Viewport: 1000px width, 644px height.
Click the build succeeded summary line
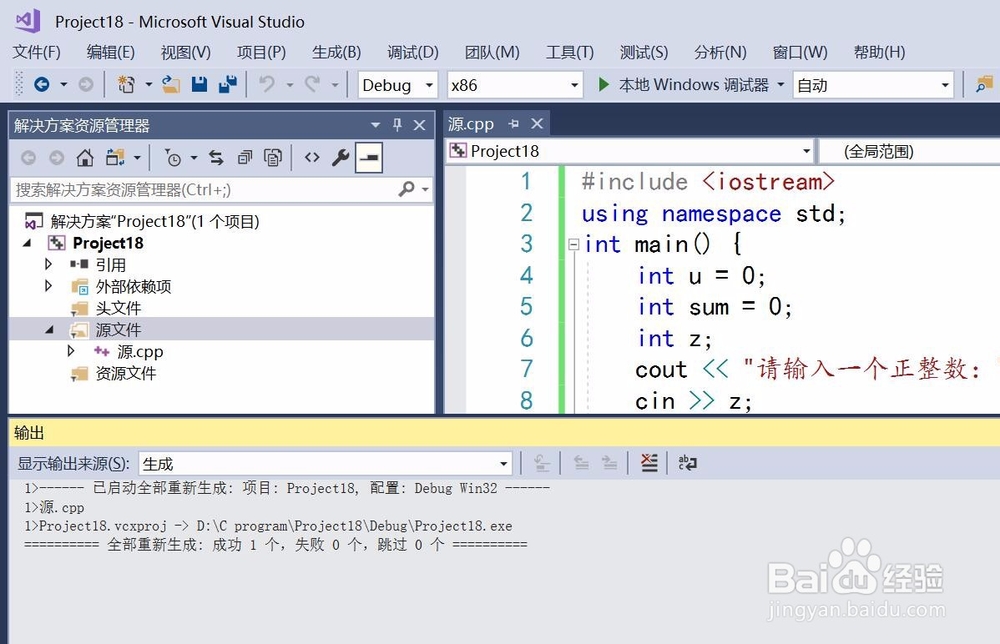pos(276,545)
